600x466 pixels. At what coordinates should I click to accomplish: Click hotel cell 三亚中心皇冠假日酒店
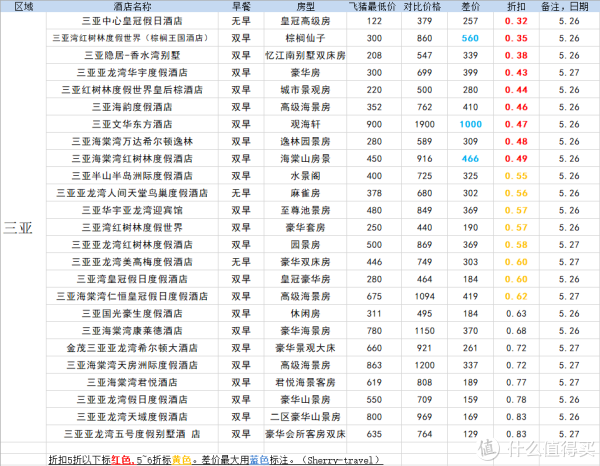132,21
